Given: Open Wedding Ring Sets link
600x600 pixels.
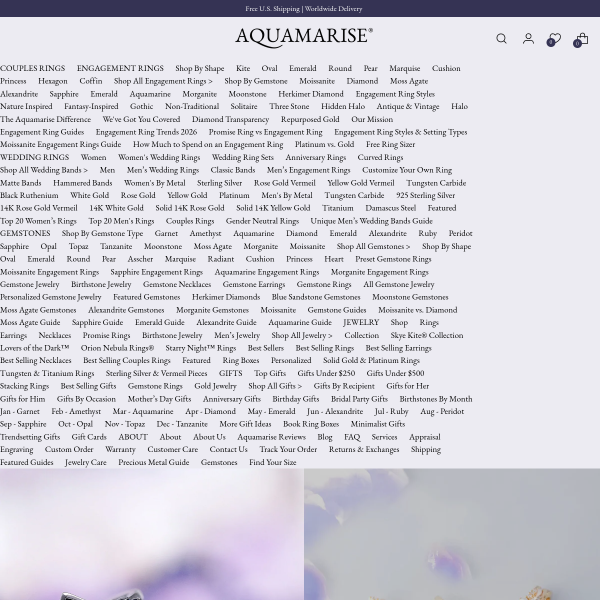Looking at the screenshot, I should point(243,157).
